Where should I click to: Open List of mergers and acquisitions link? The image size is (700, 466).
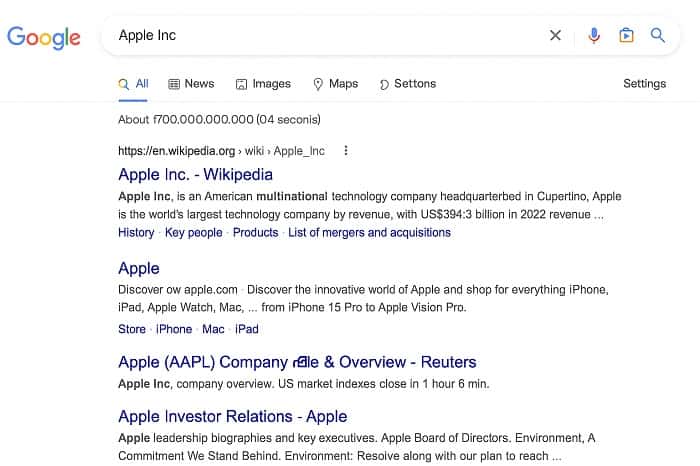pyautogui.click(x=369, y=233)
